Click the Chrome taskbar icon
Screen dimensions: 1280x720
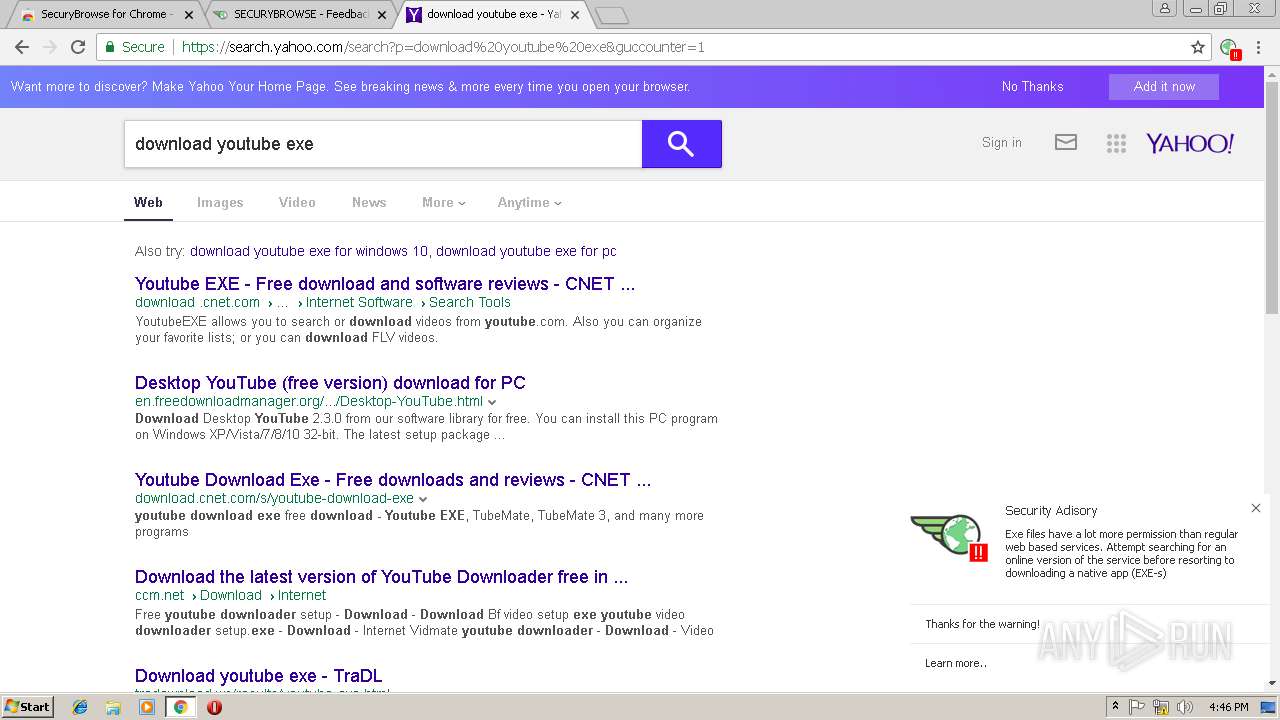coord(180,707)
